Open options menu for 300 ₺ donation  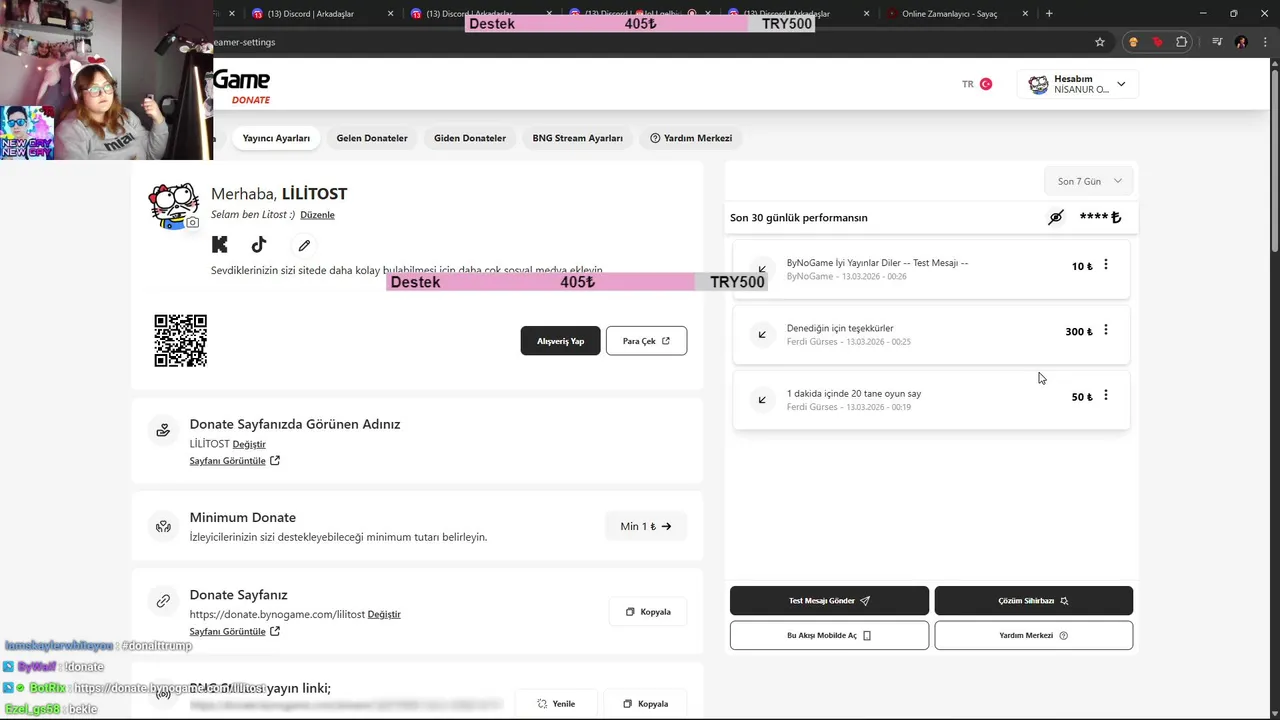point(1105,330)
